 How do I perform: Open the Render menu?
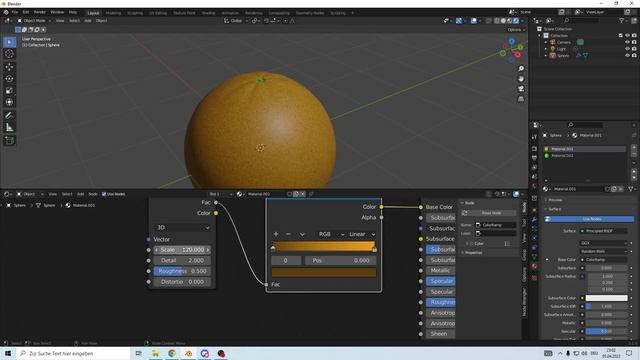pos(40,13)
